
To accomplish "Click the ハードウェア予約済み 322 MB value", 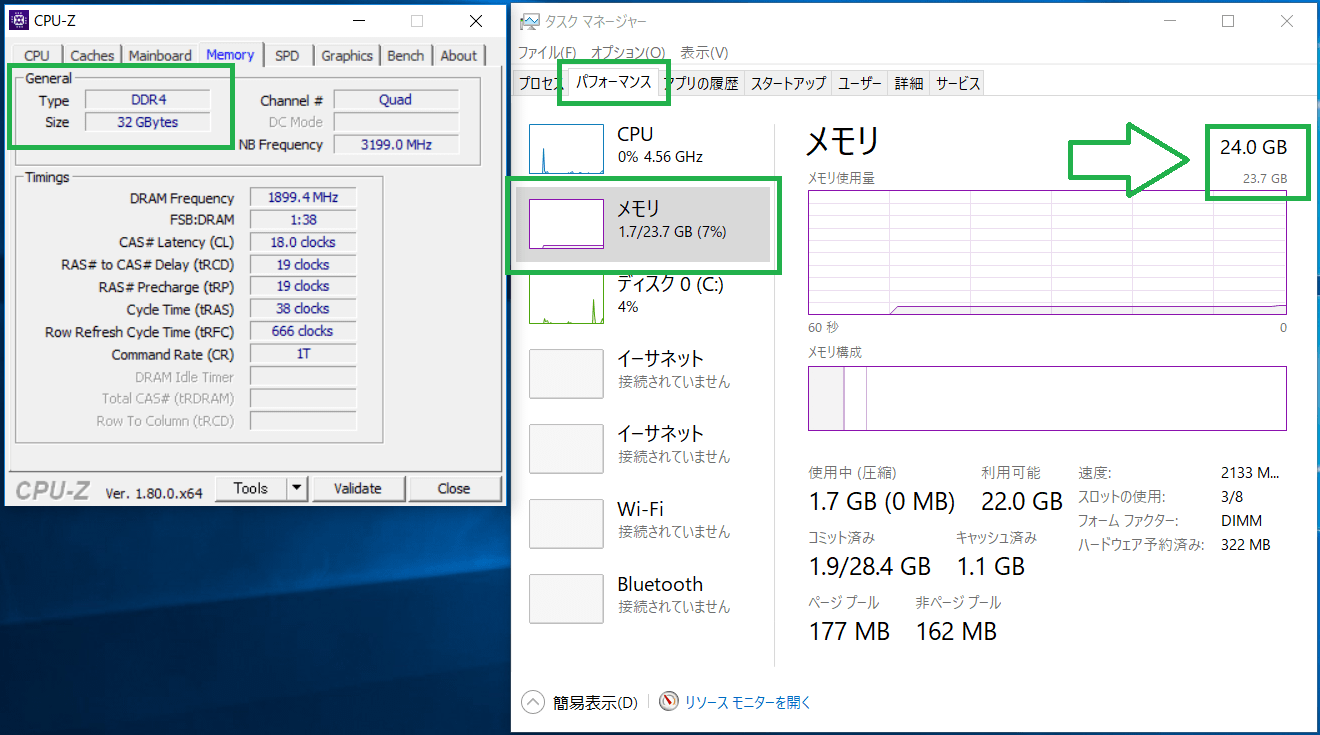I will click(x=1246, y=545).
